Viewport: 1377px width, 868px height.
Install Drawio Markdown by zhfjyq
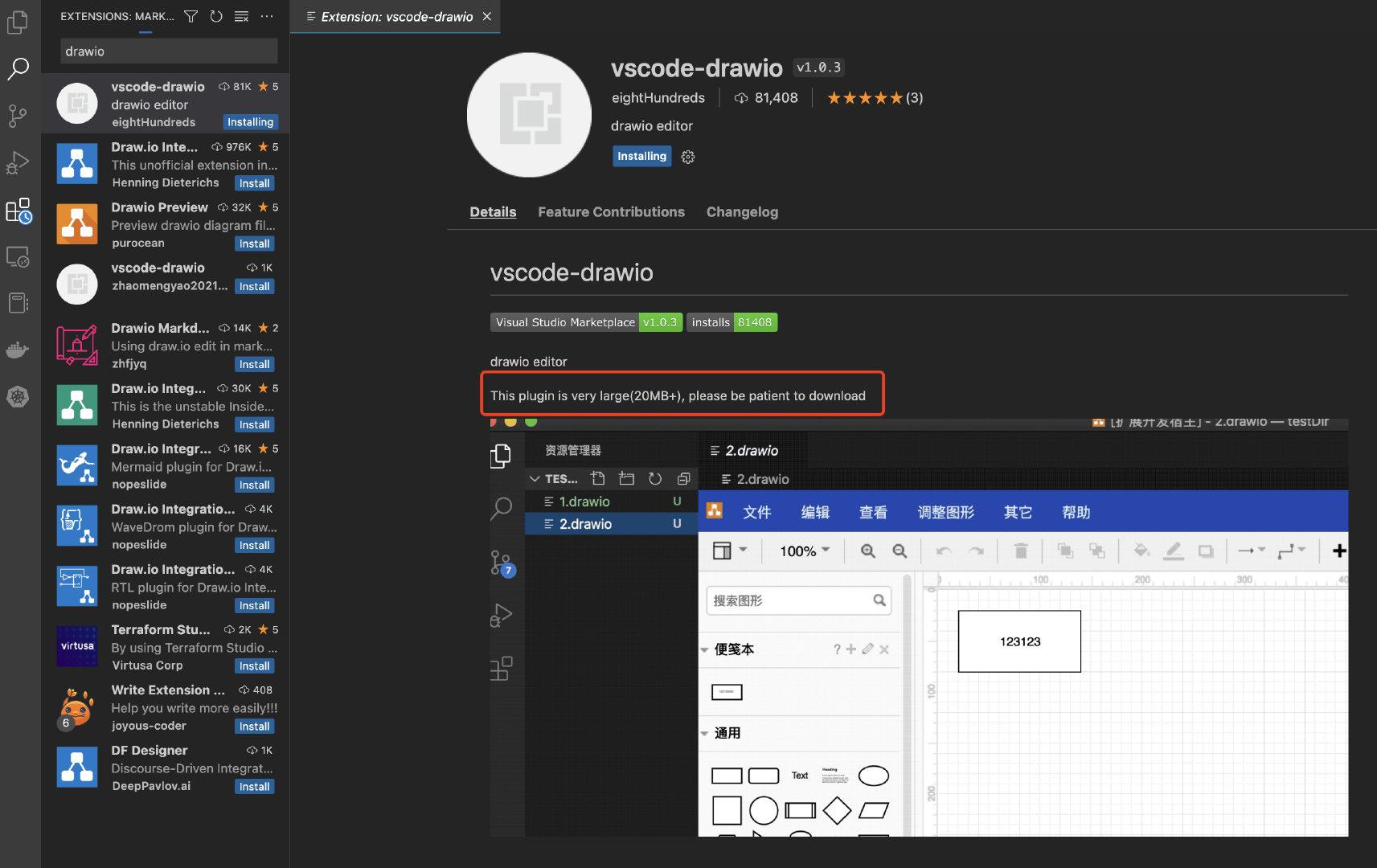click(x=254, y=364)
